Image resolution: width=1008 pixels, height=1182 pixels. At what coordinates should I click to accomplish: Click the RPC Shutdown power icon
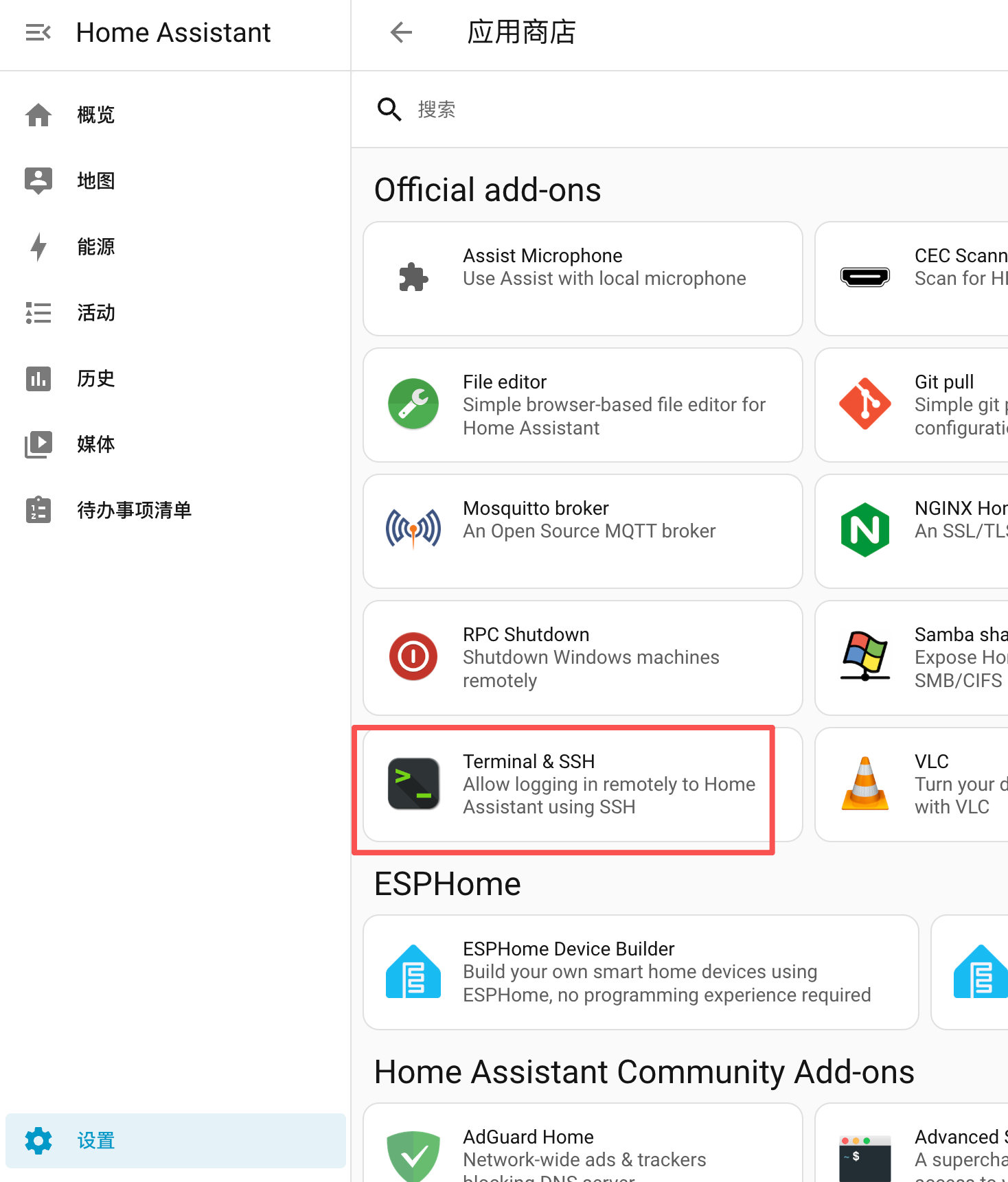413,657
